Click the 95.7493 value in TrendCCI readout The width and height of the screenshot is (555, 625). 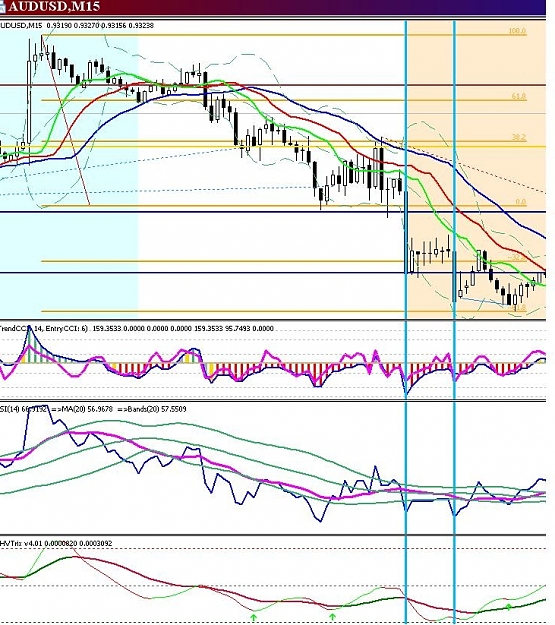239,328
